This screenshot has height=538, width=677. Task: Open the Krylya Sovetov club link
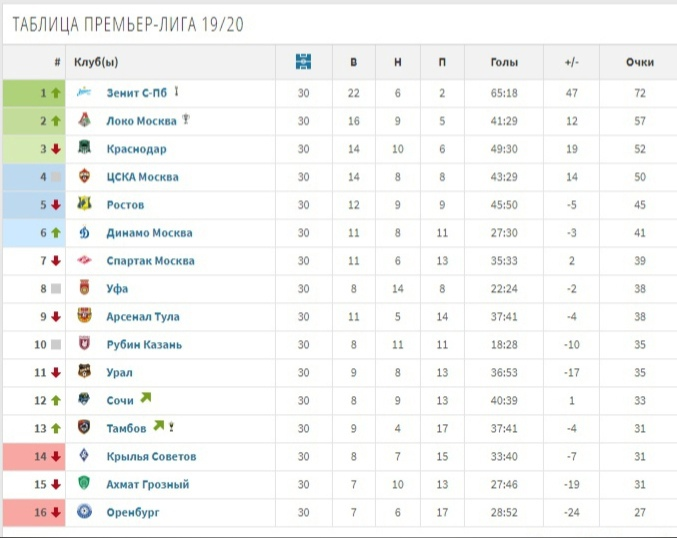click(151, 456)
